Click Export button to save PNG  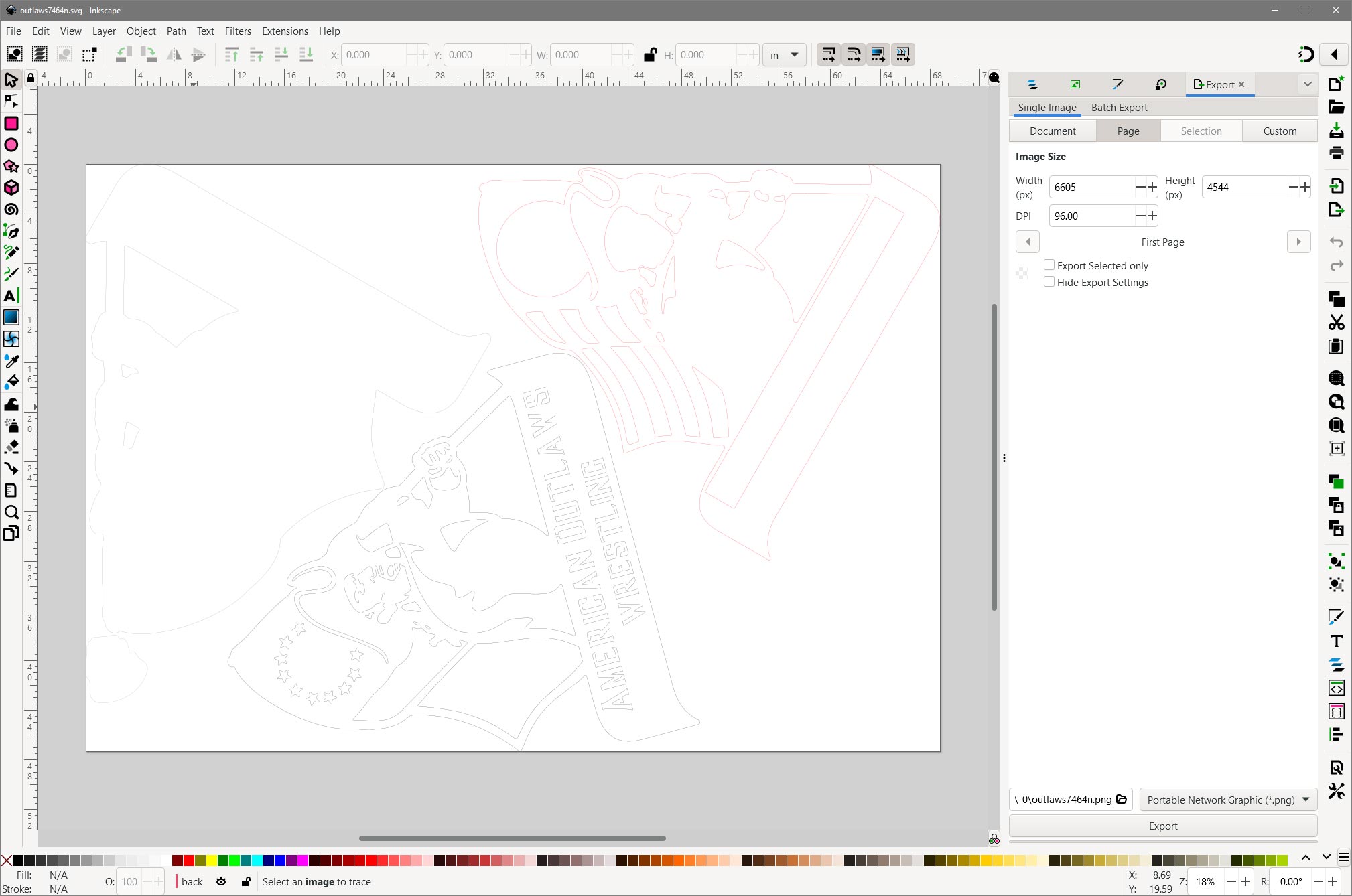pyautogui.click(x=1163, y=825)
